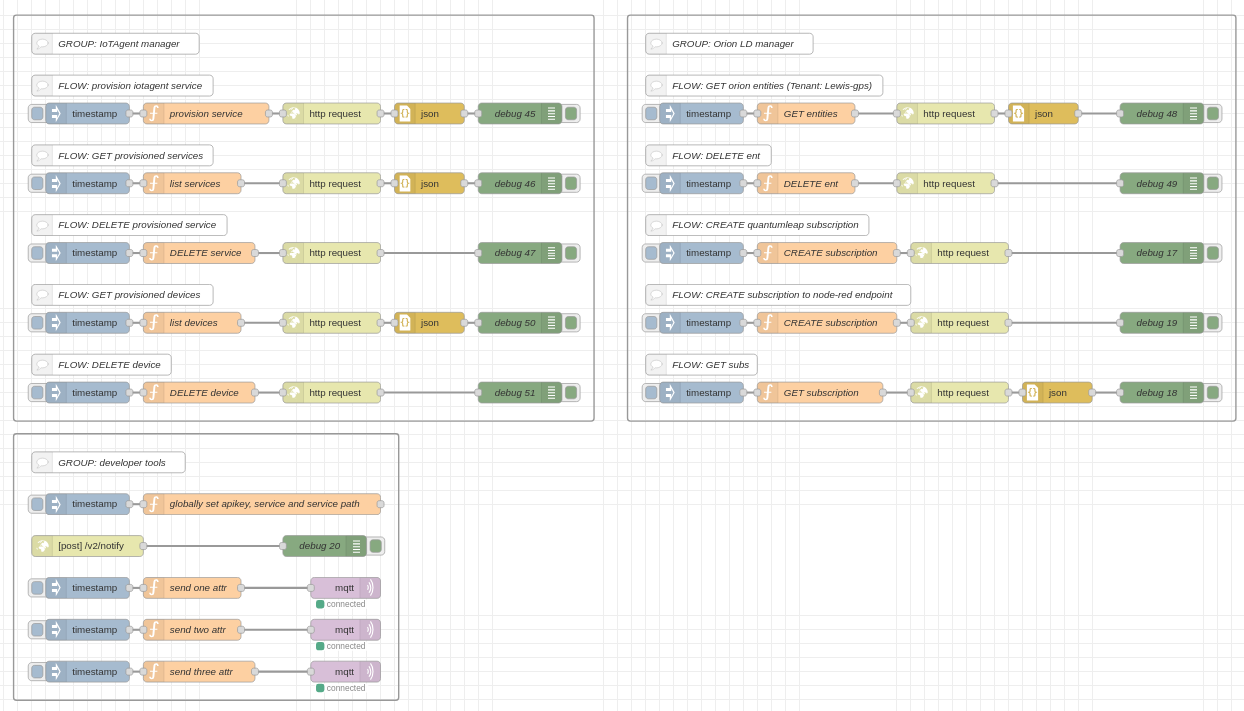
Task: Trigger the inject button before provision service
Action: (x=37, y=114)
